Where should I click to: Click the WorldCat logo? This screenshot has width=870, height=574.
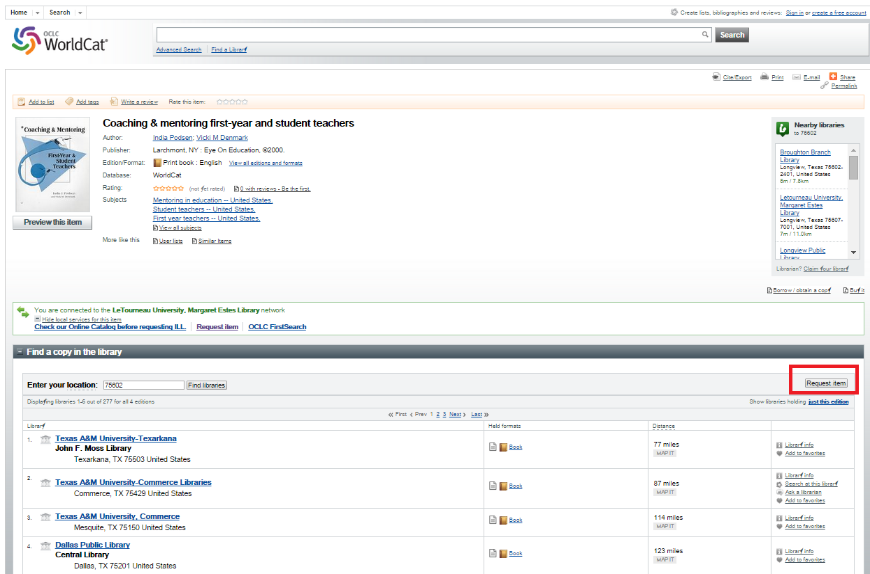click(x=59, y=40)
